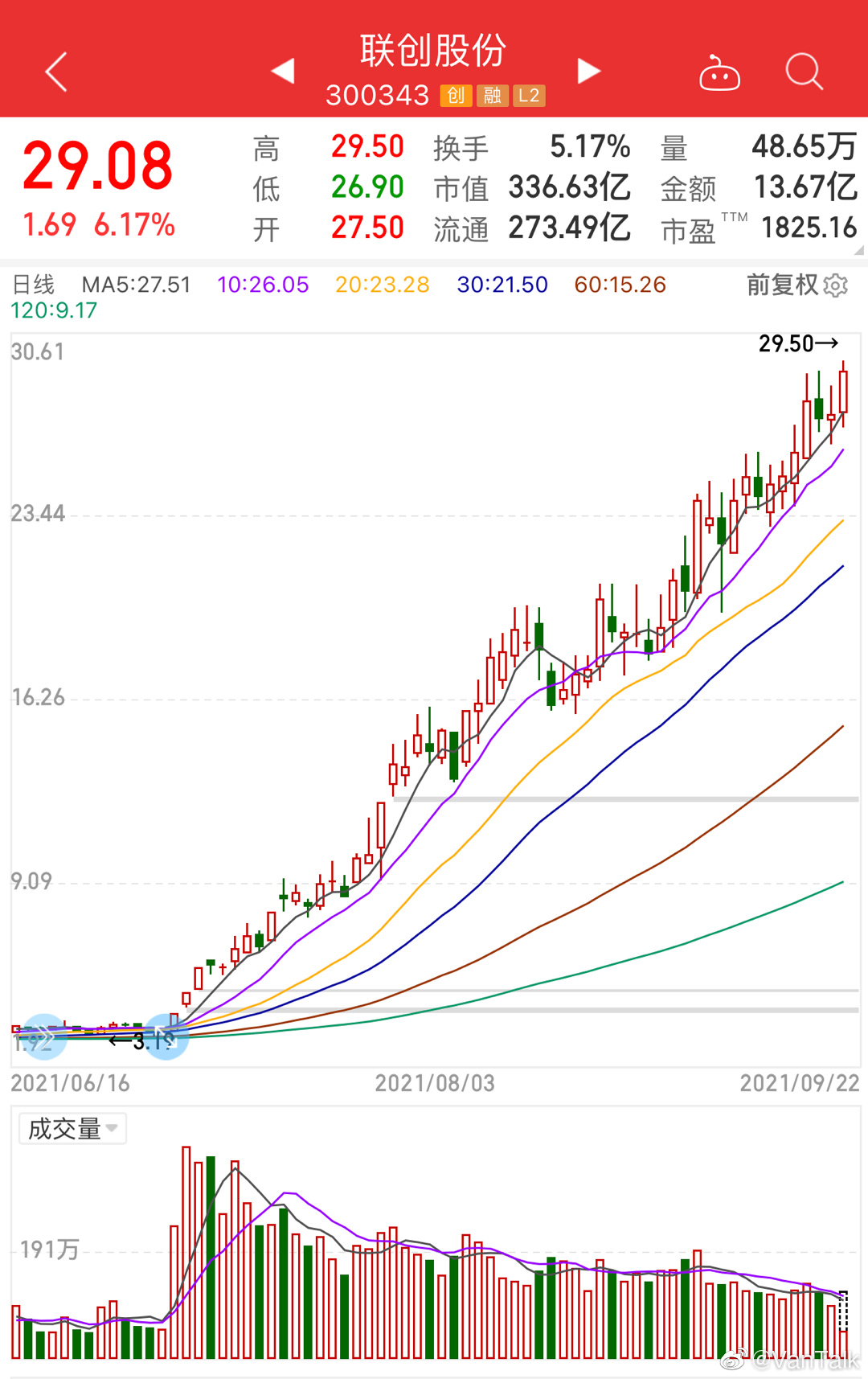Tap the 2021/08/03 date label
This screenshot has width=868, height=1379.
435,1083
